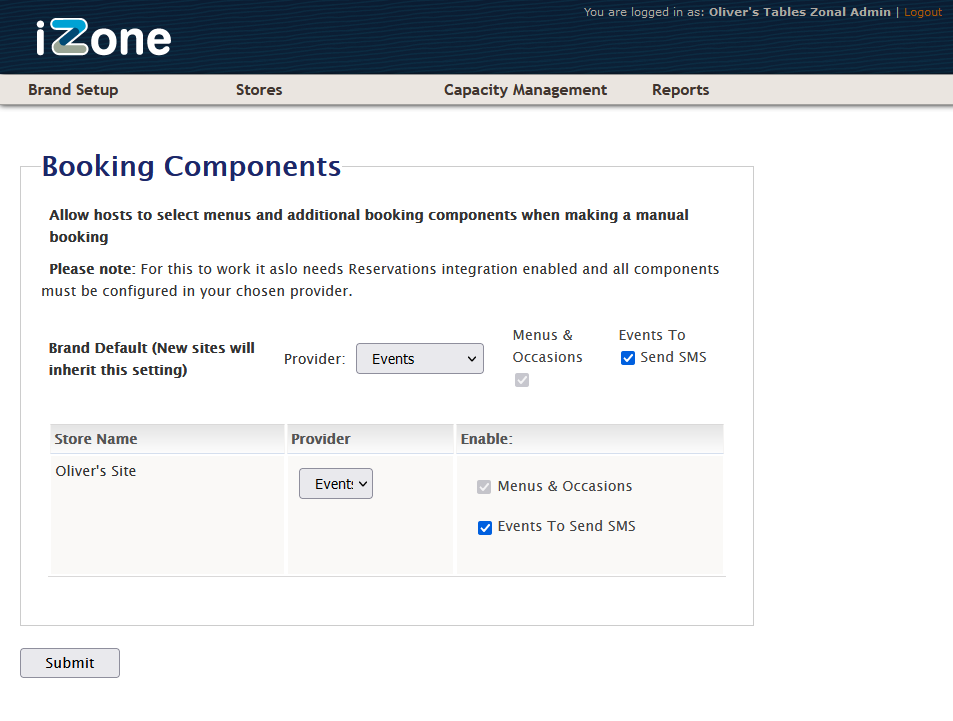Expand the Brand Default Provider dropdown
The width and height of the screenshot is (953, 721).
(420, 359)
